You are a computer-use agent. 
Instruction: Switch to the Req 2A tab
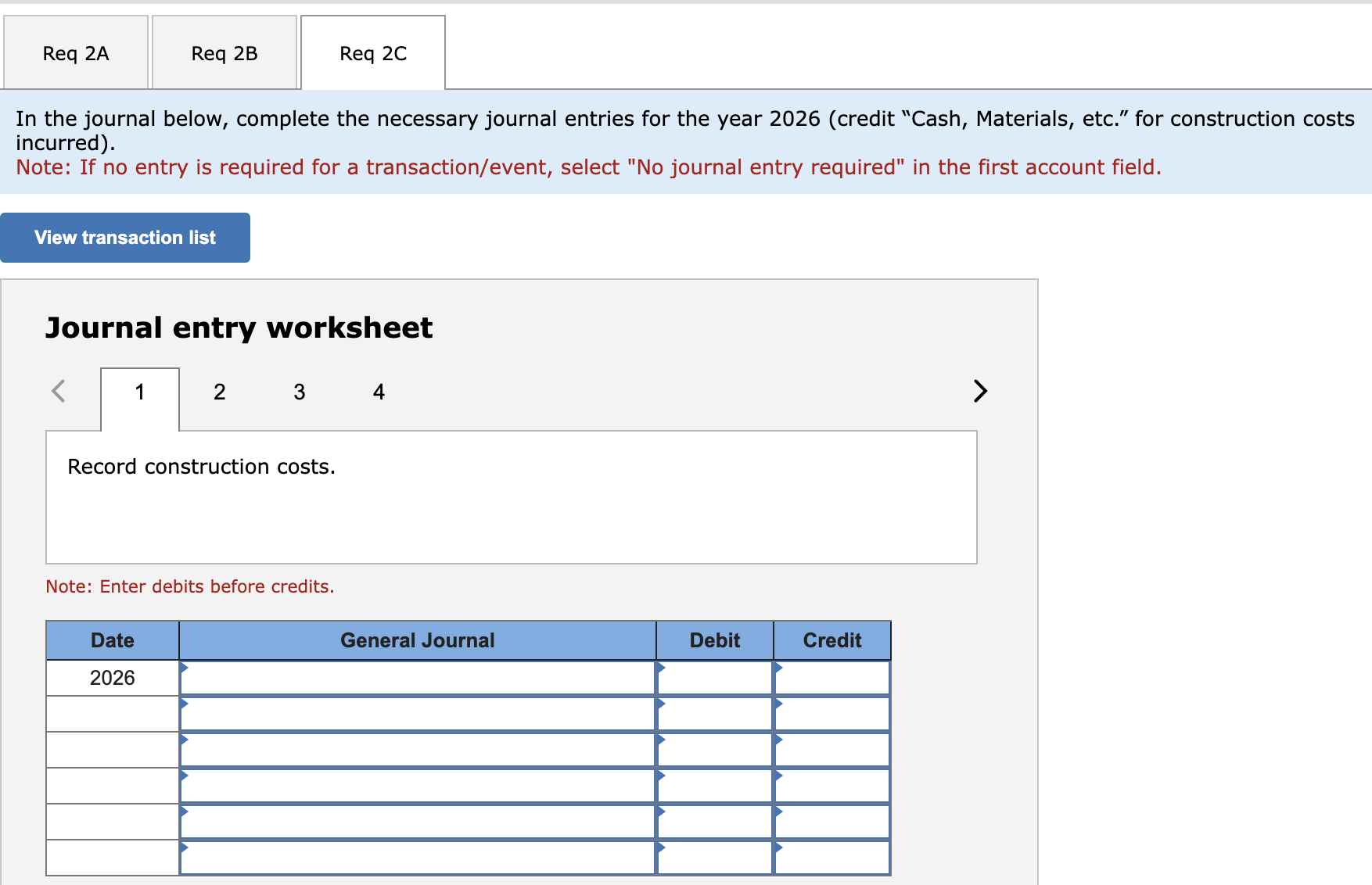tap(76, 53)
